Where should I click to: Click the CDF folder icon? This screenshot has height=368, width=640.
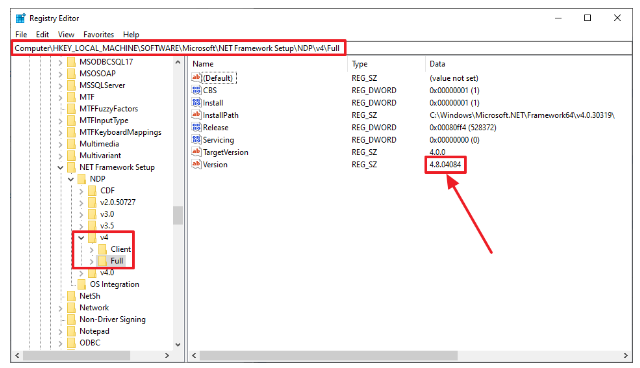pos(93,191)
